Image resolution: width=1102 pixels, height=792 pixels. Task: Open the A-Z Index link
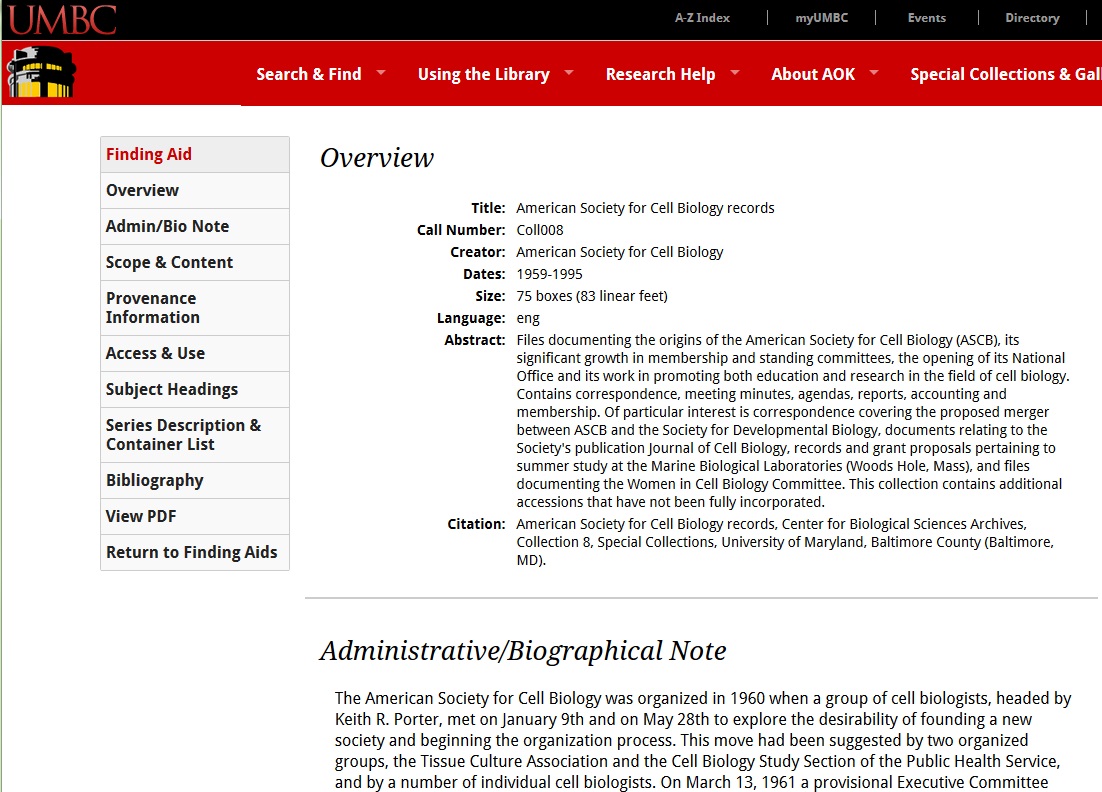click(x=702, y=18)
